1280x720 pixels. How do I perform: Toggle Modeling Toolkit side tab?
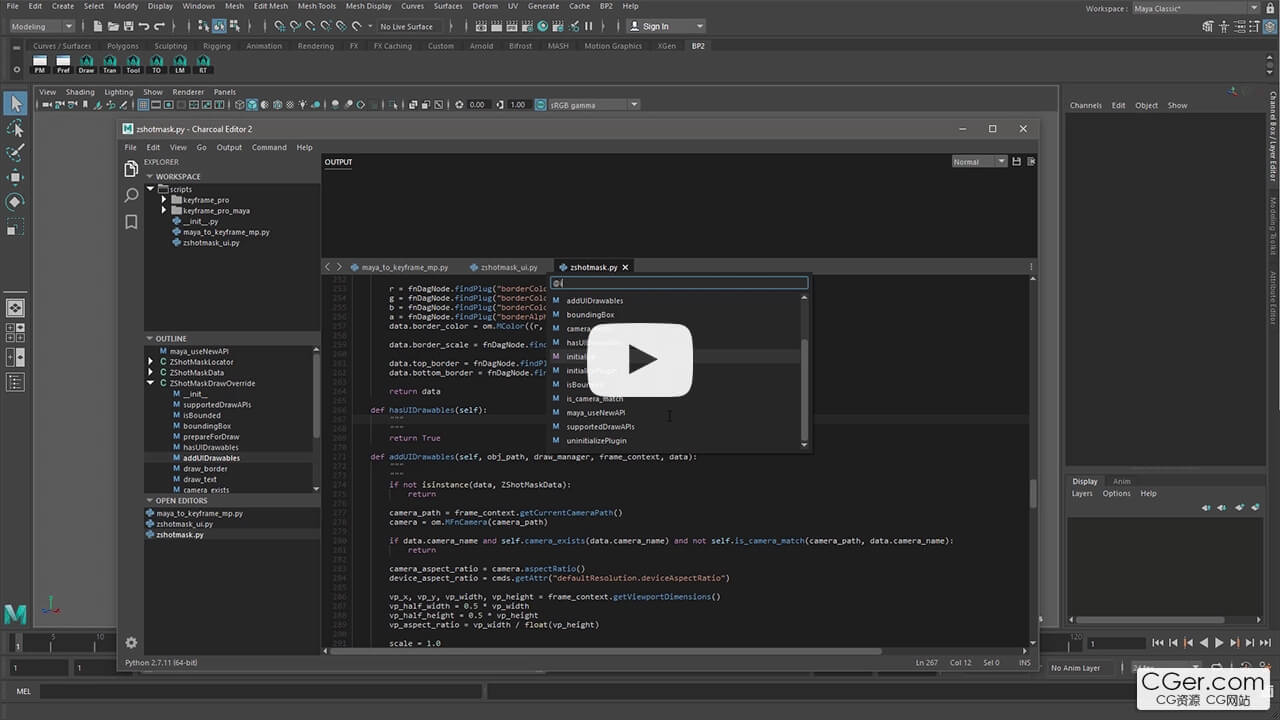pos(1273,226)
